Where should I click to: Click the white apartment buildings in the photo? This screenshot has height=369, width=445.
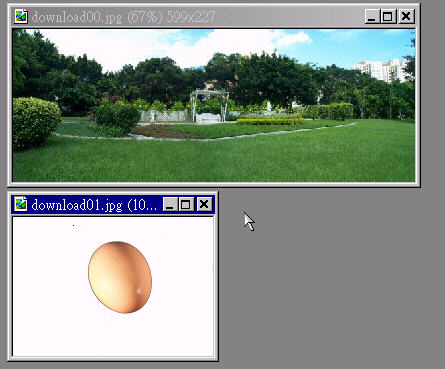[380, 71]
